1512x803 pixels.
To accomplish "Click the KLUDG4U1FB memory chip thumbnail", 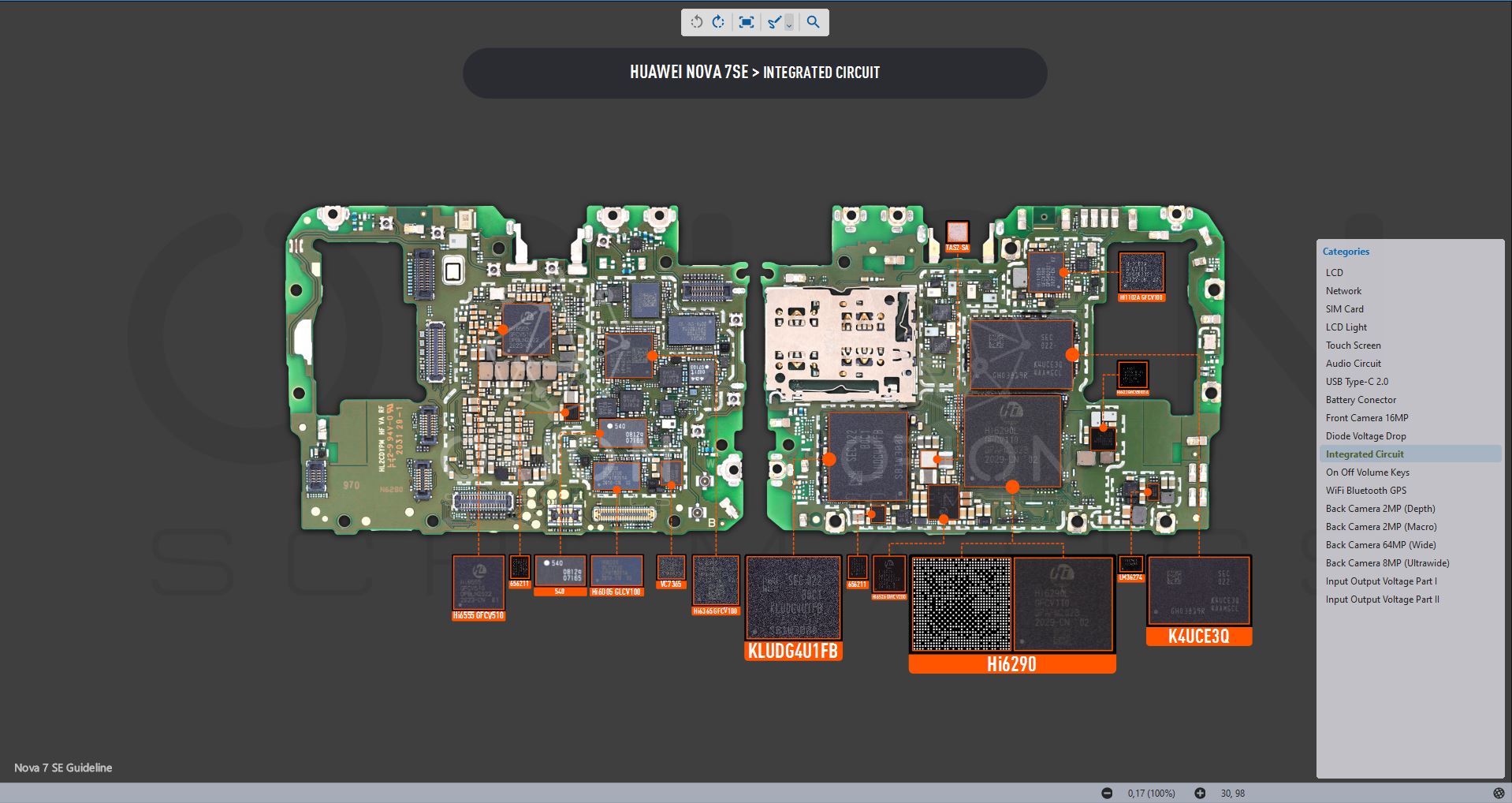I will [x=793, y=598].
